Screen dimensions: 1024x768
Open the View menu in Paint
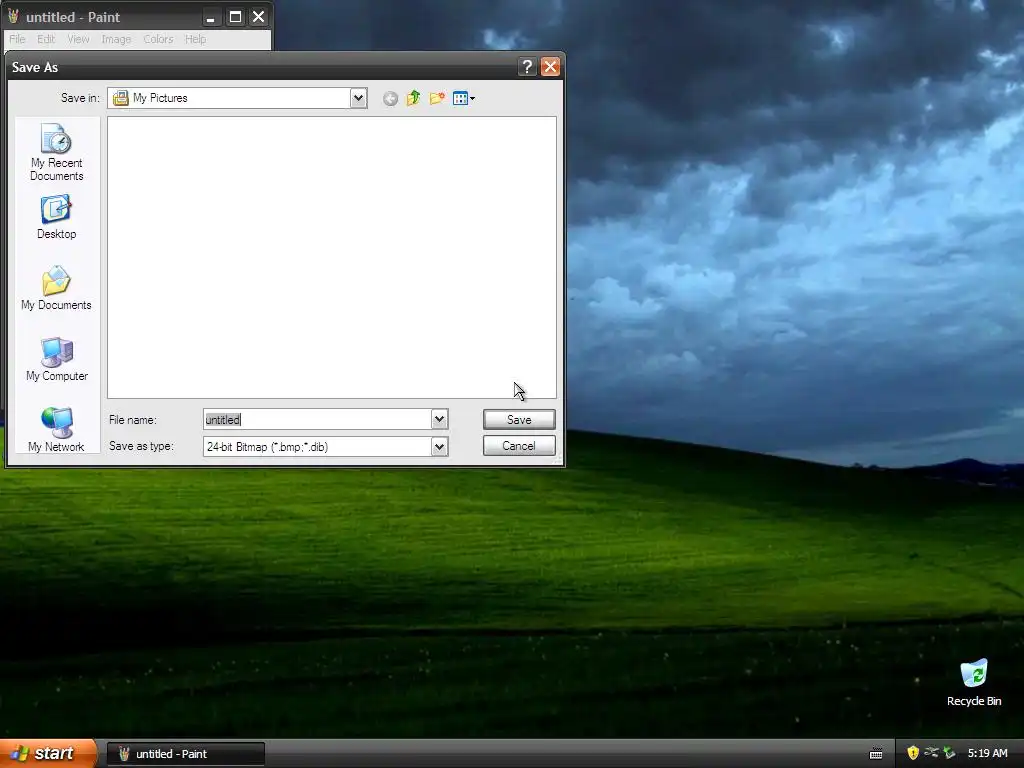click(x=78, y=39)
